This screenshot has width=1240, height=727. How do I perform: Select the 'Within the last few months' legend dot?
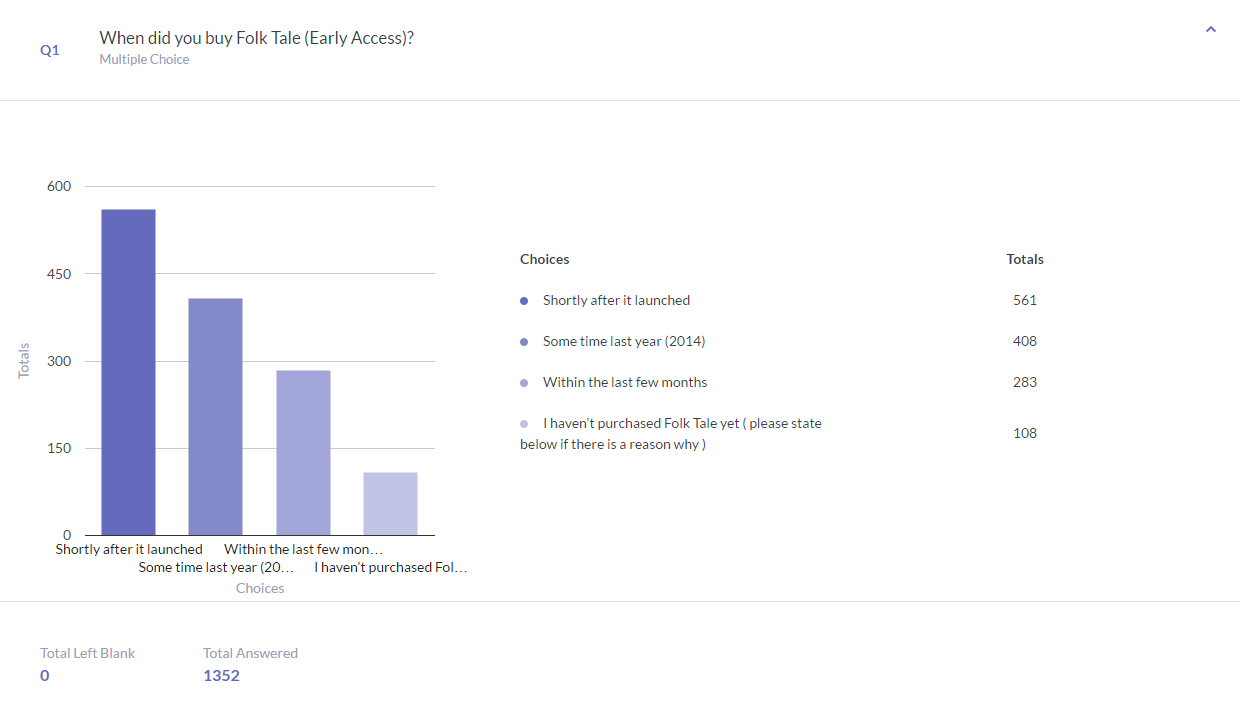coord(524,383)
